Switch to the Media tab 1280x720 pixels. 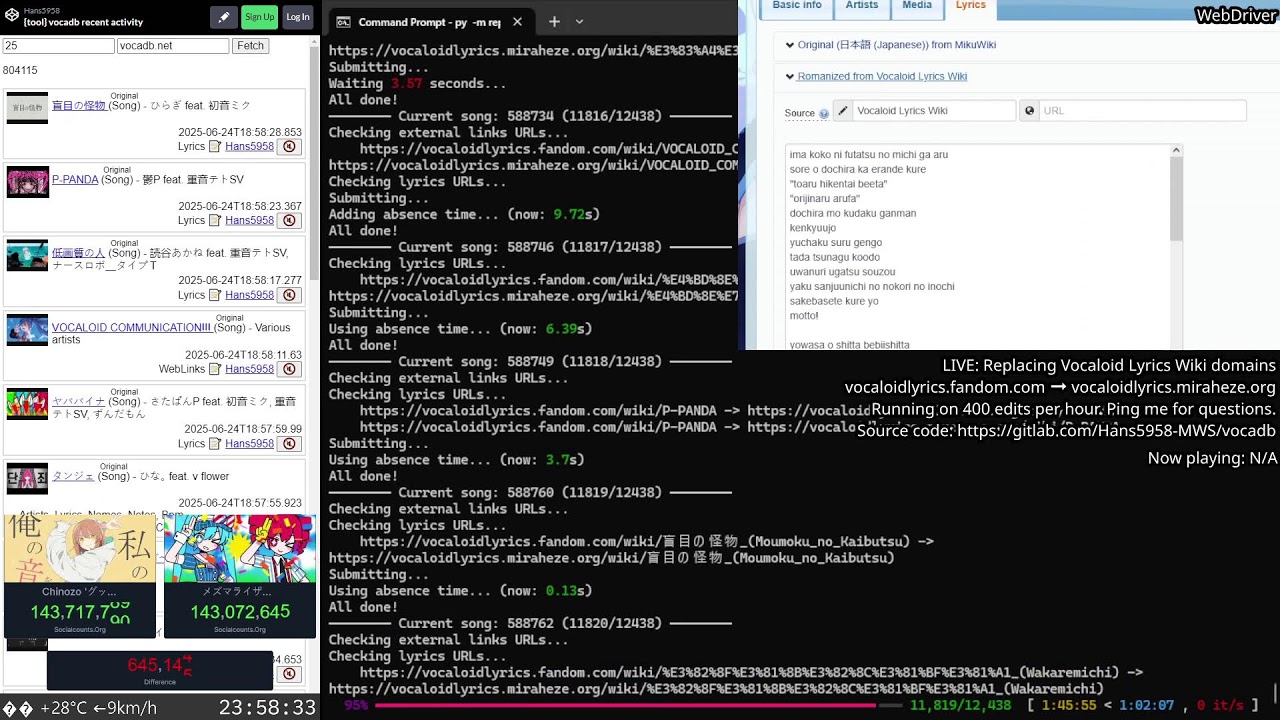click(x=917, y=7)
